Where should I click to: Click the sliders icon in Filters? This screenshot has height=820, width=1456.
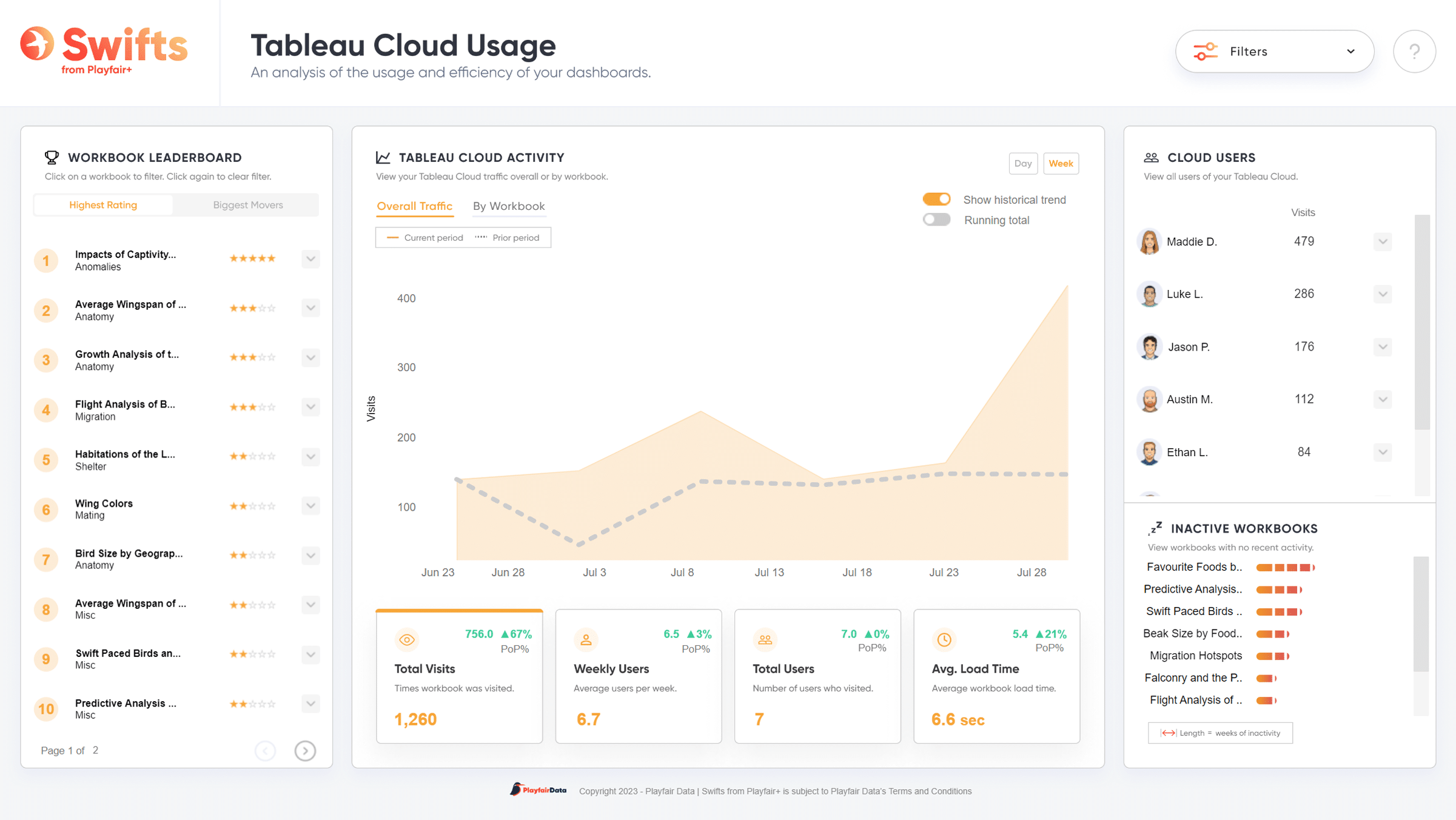pyautogui.click(x=1206, y=52)
